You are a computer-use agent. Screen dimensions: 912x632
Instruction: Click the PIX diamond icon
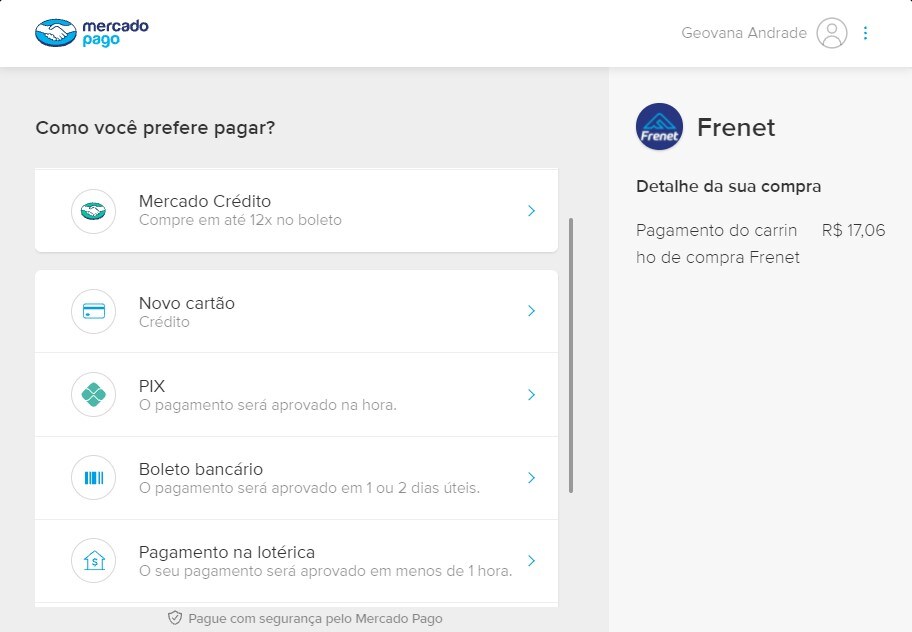tap(93, 395)
